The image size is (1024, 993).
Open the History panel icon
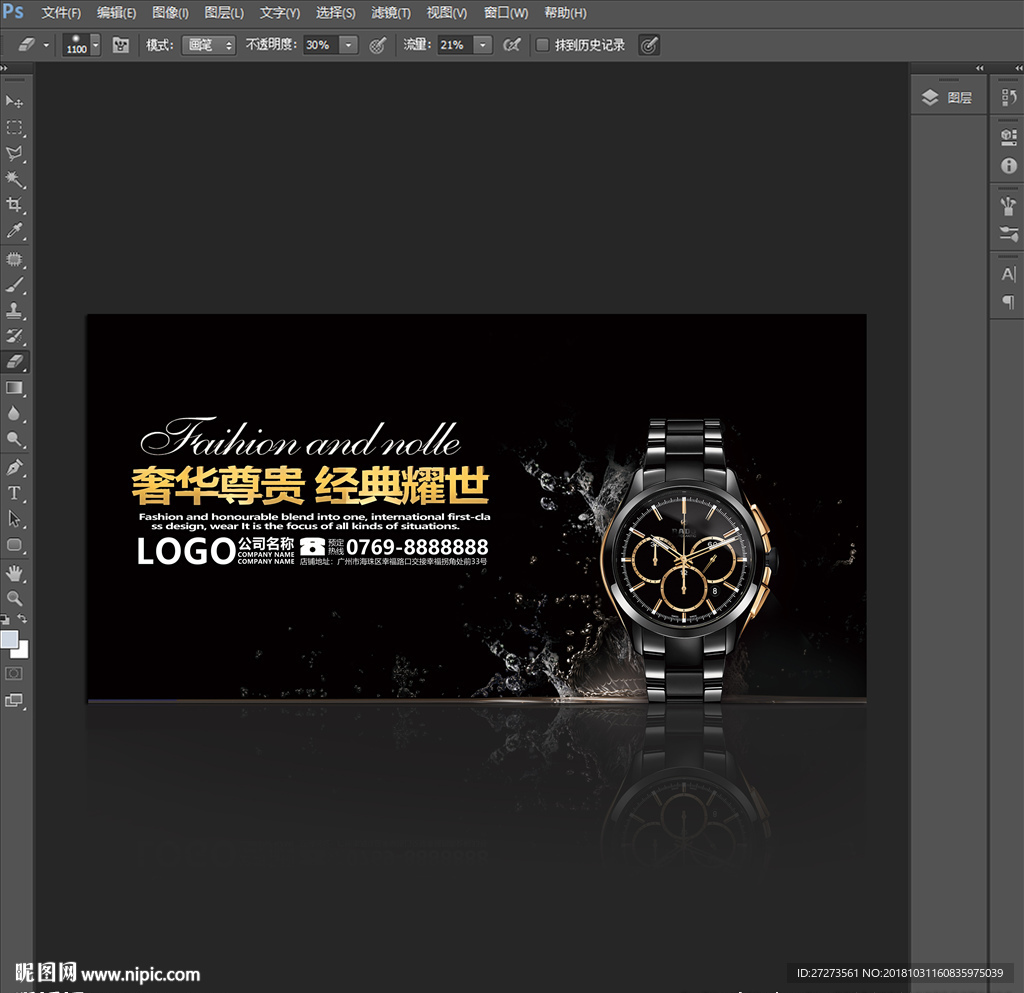pyautogui.click(x=1008, y=98)
